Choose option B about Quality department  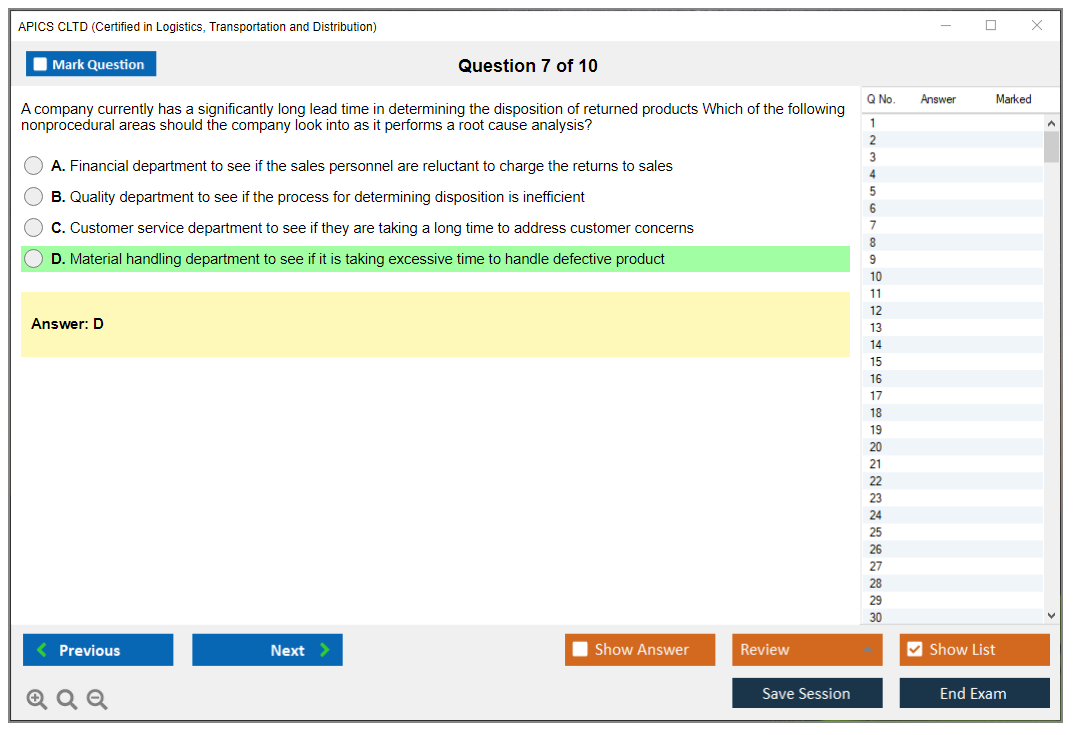(34, 197)
